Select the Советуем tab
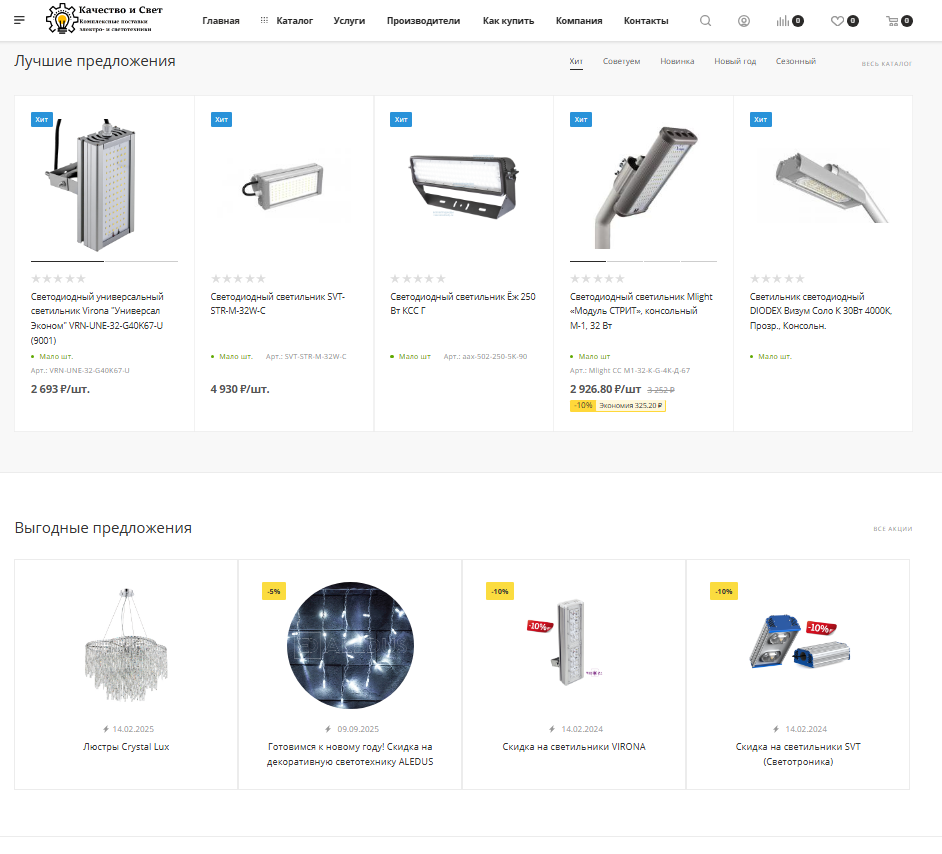This screenshot has width=942, height=854. point(621,61)
